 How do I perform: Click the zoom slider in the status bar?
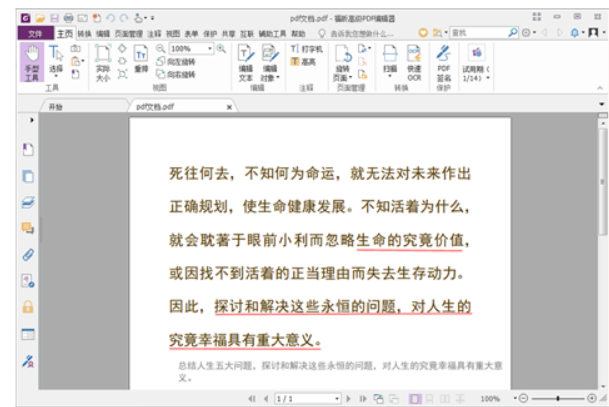point(558,398)
